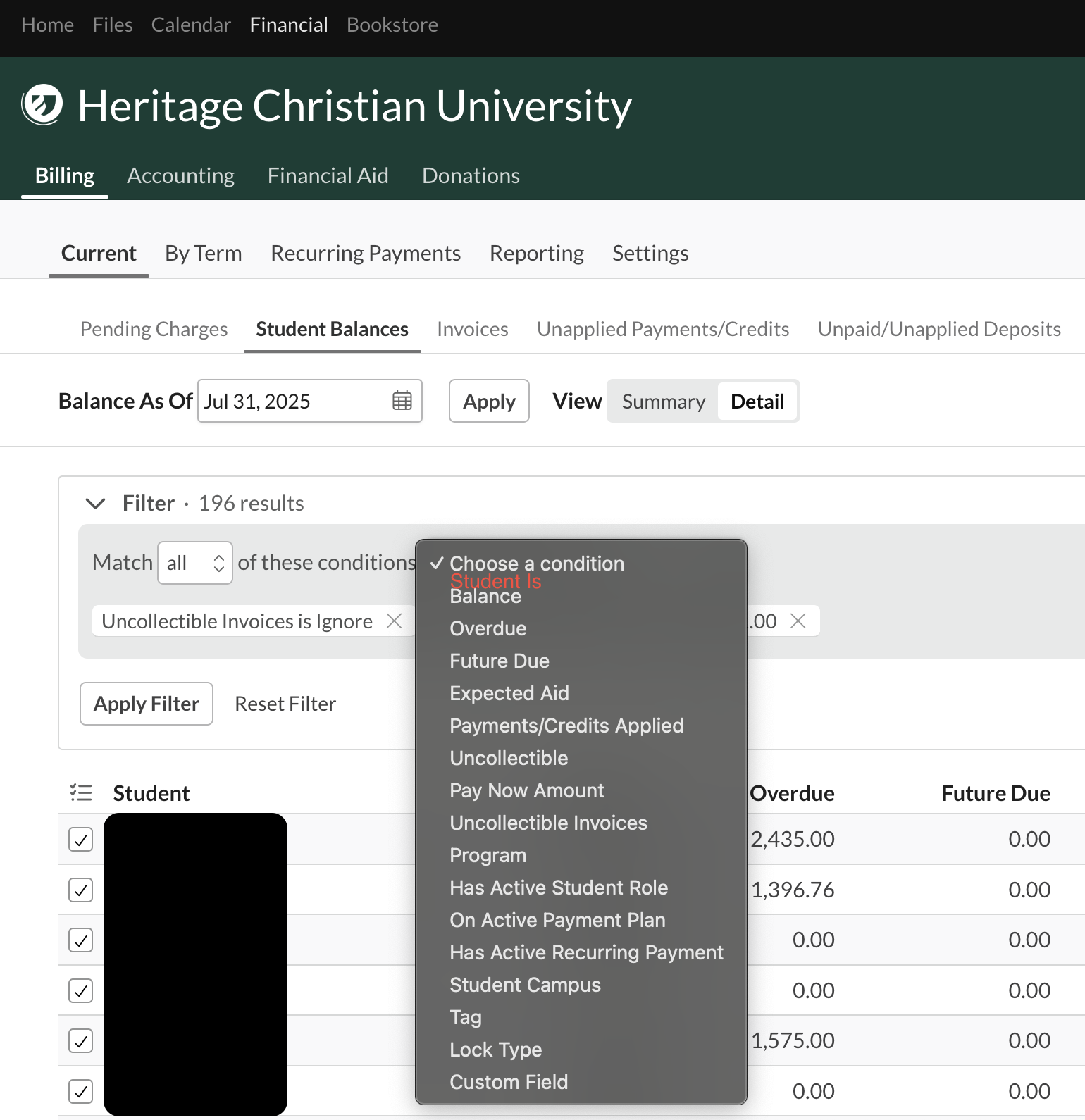
Task: Remove the Uncollectible Invoices is Ignore condition
Action: click(395, 621)
